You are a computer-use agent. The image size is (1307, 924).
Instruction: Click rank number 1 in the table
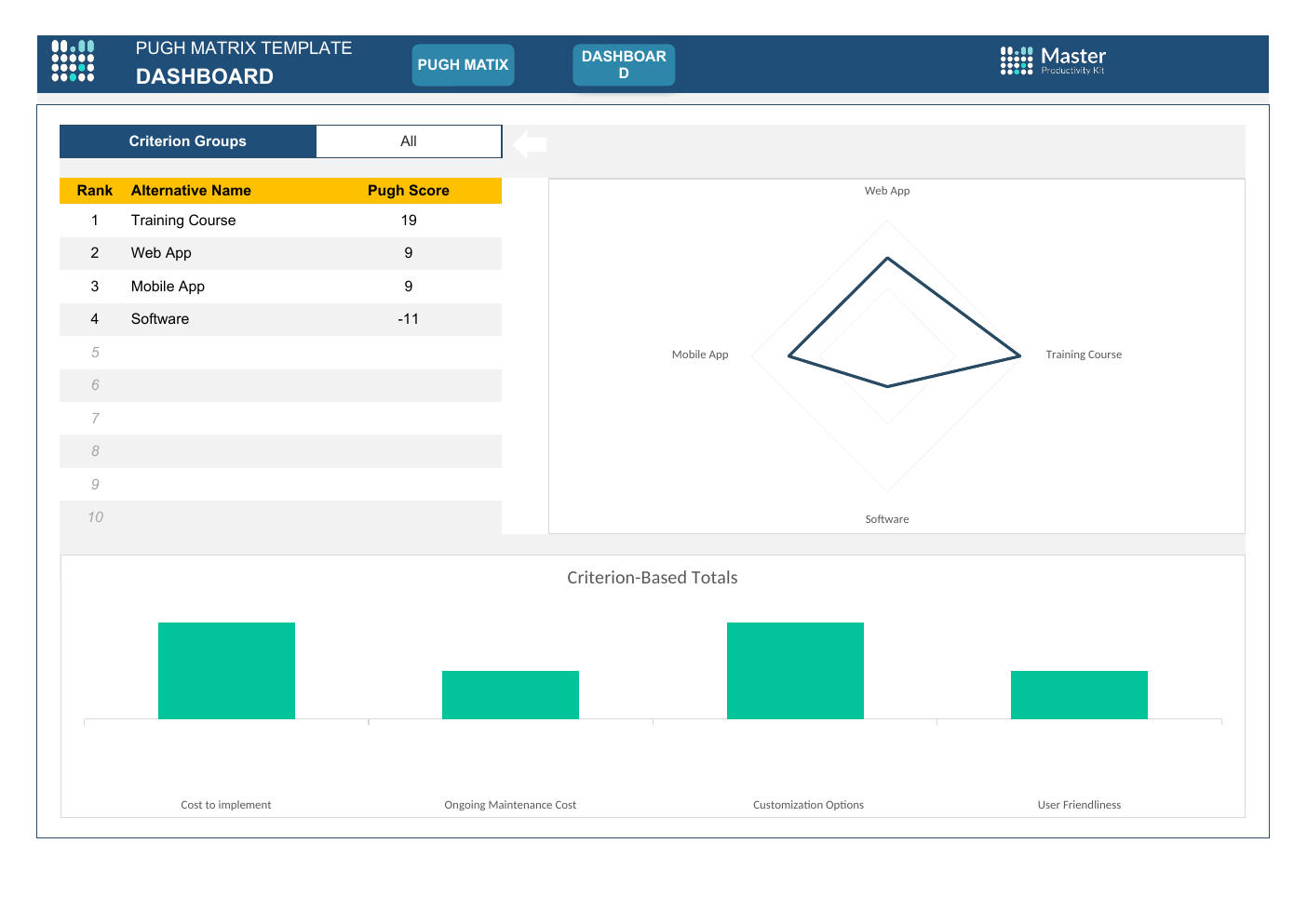pos(95,221)
